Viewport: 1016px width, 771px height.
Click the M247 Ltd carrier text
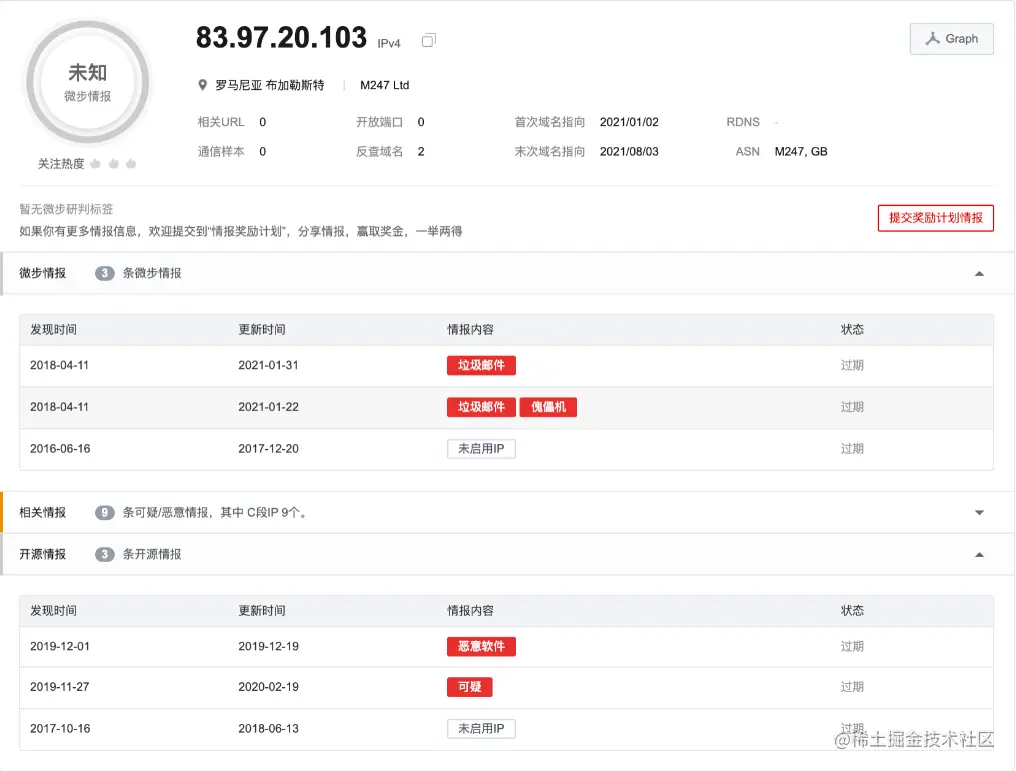point(384,86)
